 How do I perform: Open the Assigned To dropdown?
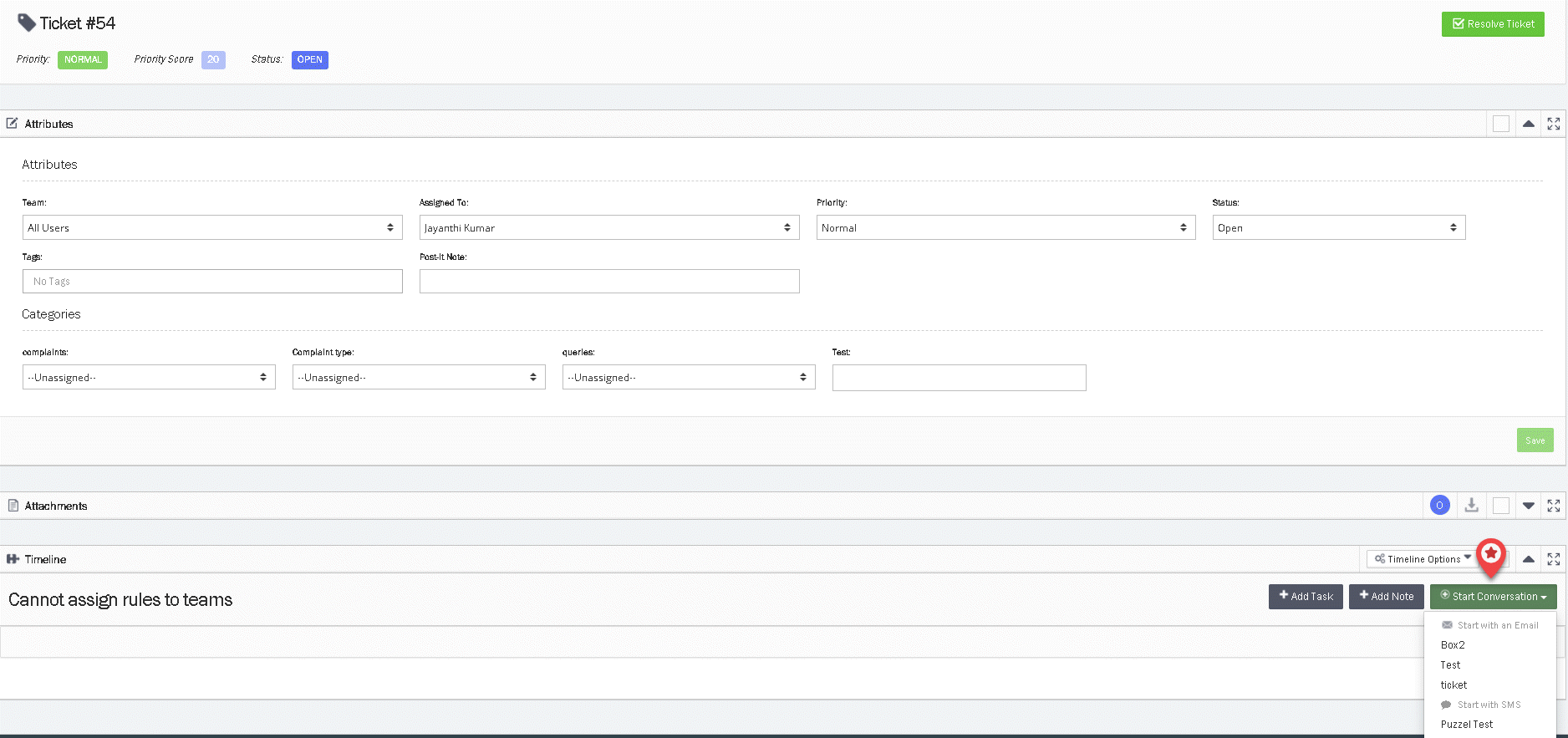pos(608,227)
